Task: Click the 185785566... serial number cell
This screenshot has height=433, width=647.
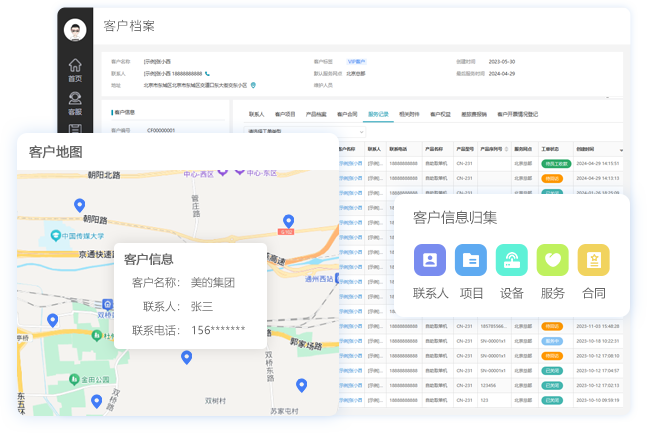Action: [x=493, y=326]
